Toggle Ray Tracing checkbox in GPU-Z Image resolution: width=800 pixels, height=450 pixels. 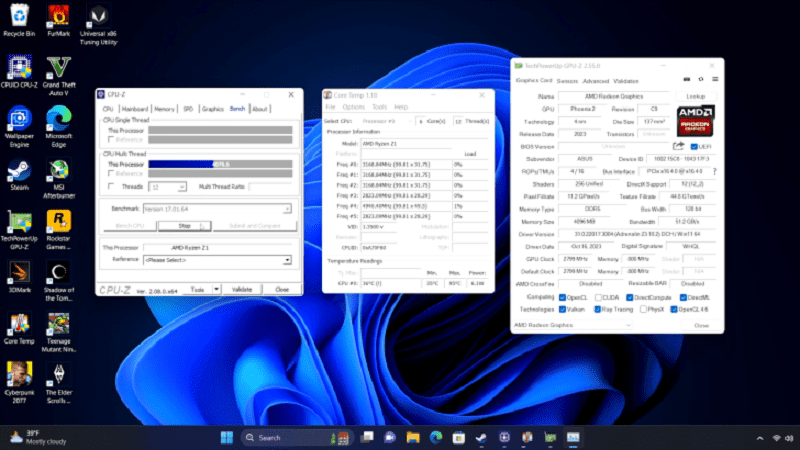click(x=597, y=309)
